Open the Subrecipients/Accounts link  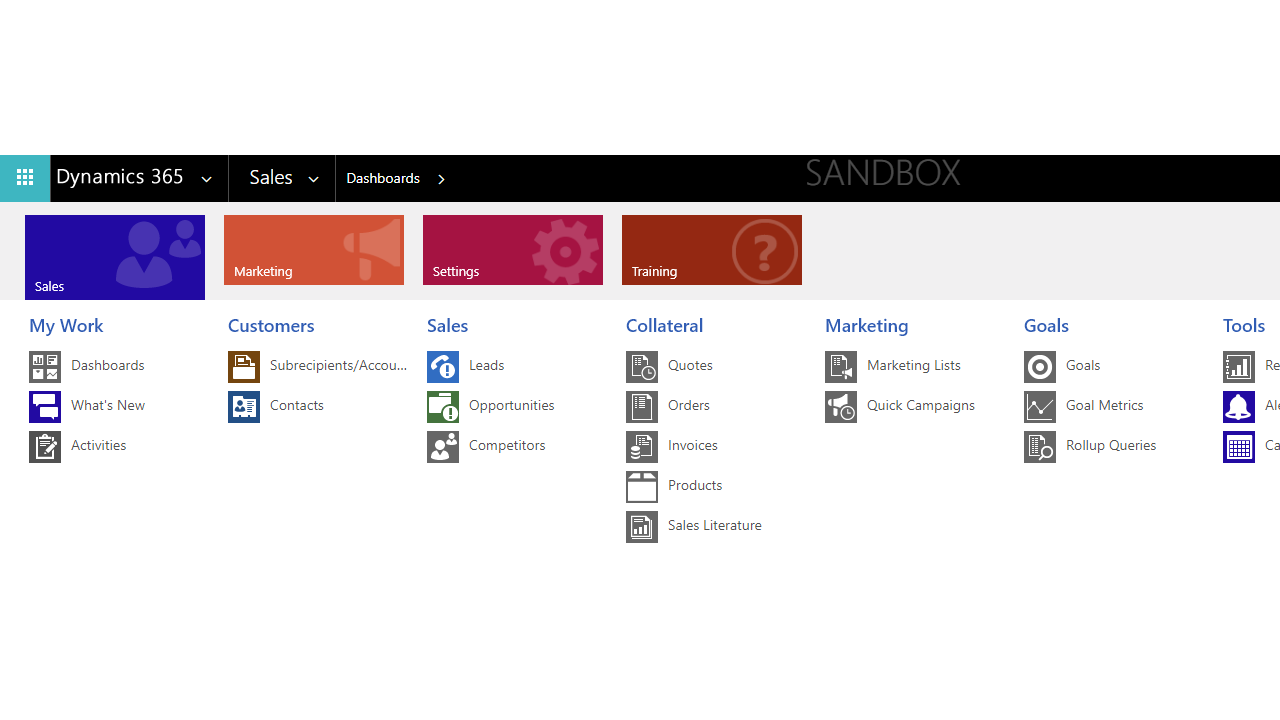point(339,365)
